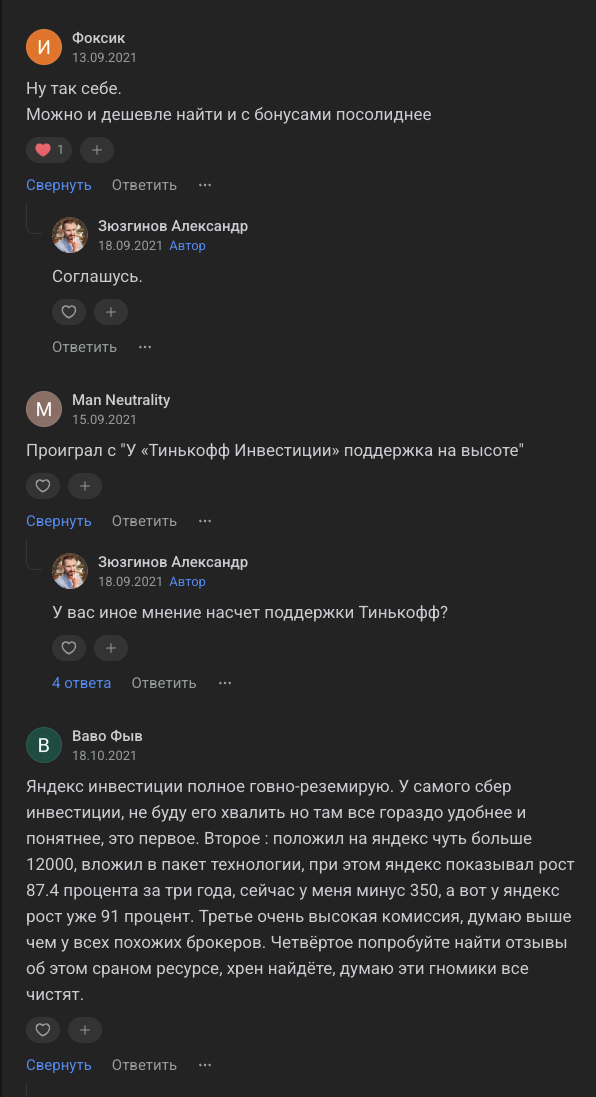This screenshot has height=1097, width=596.
Task: Click Ваво Фыв's «В» avatar
Action: point(43,745)
